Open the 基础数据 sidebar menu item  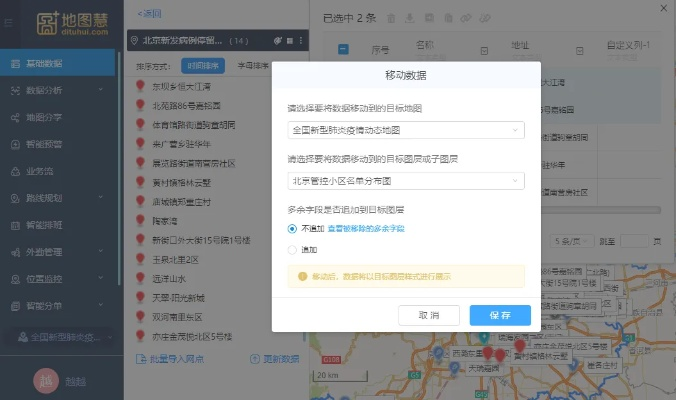[x=60, y=64]
